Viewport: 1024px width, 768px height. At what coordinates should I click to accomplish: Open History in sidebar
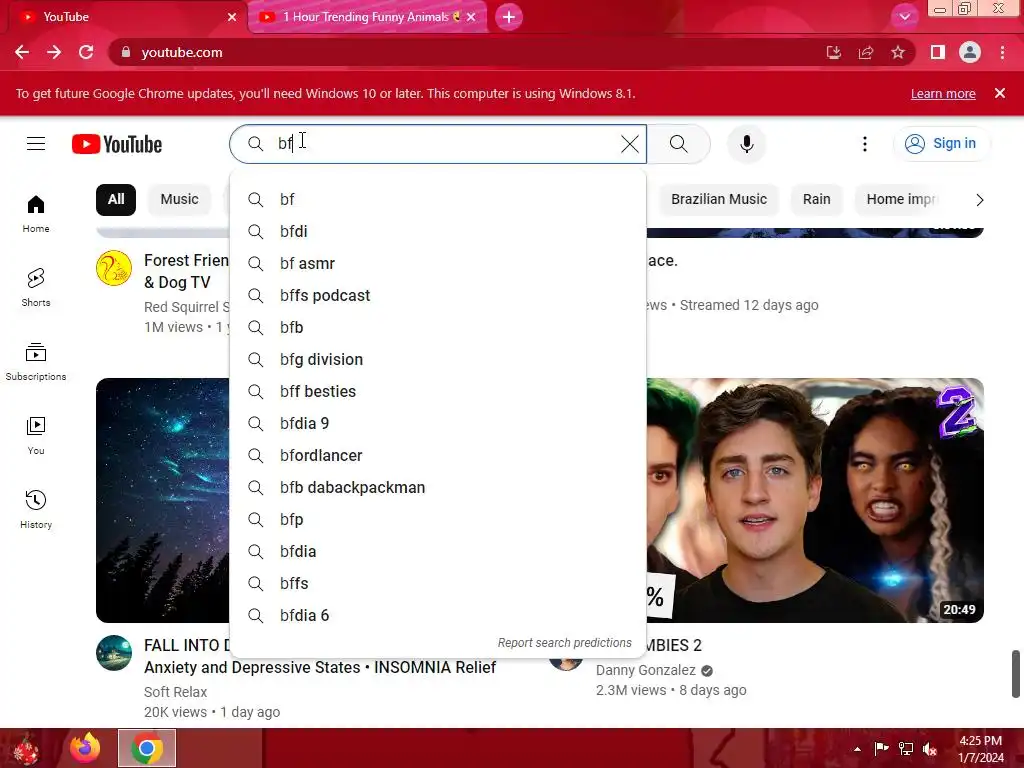tap(36, 509)
